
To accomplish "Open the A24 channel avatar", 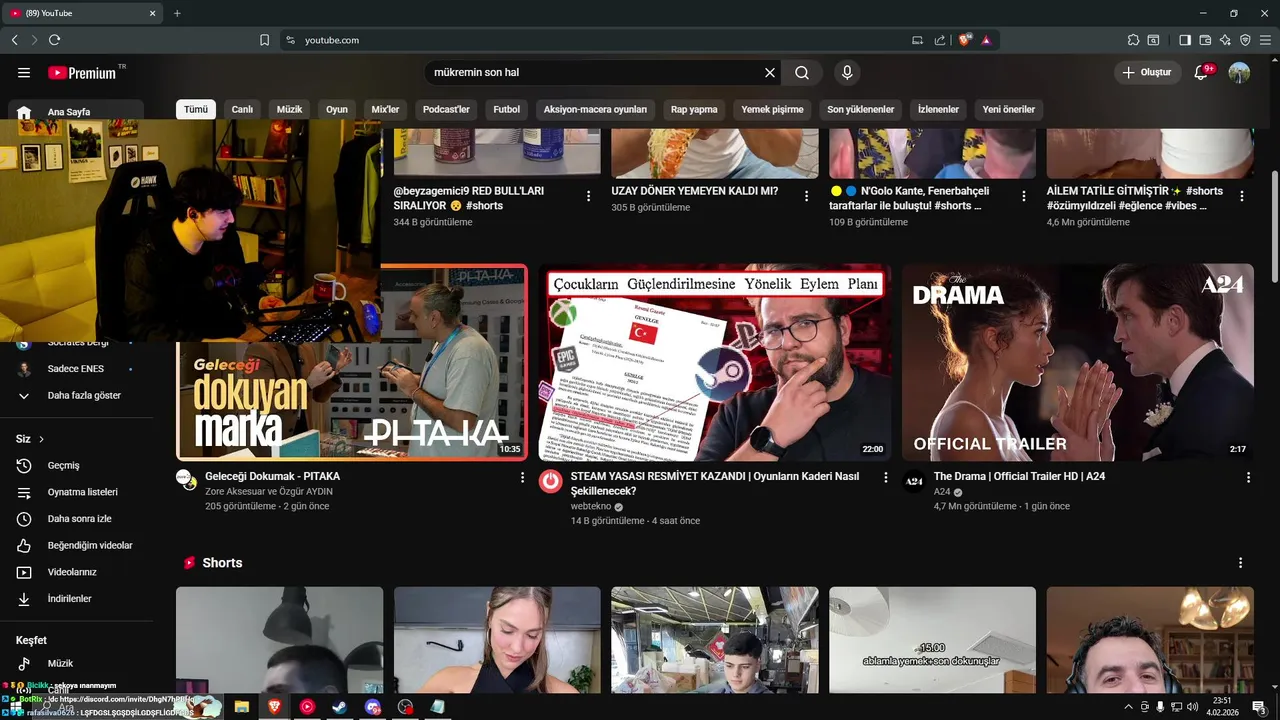I will 914,481.
